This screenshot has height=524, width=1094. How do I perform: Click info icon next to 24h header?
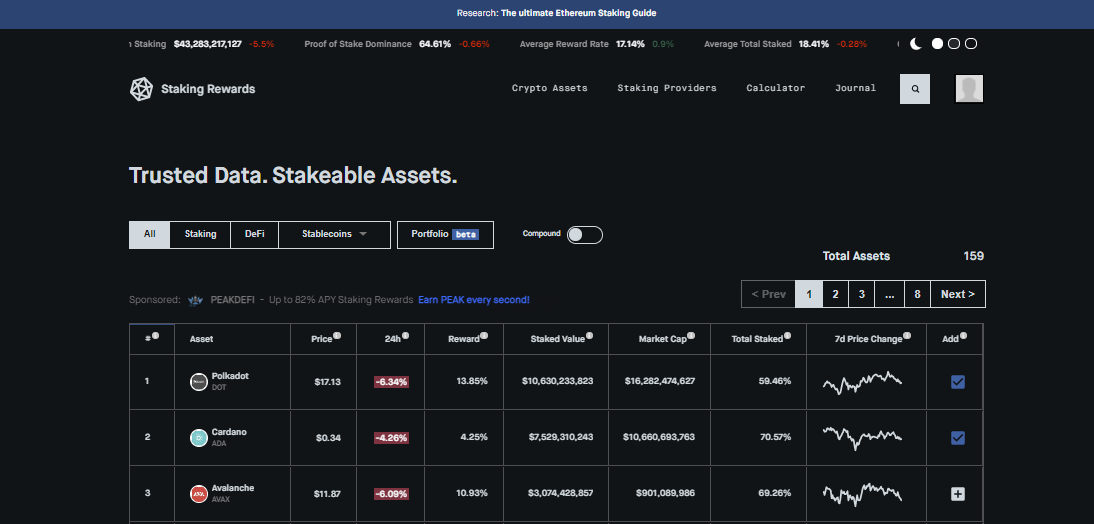tap(405, 336)
